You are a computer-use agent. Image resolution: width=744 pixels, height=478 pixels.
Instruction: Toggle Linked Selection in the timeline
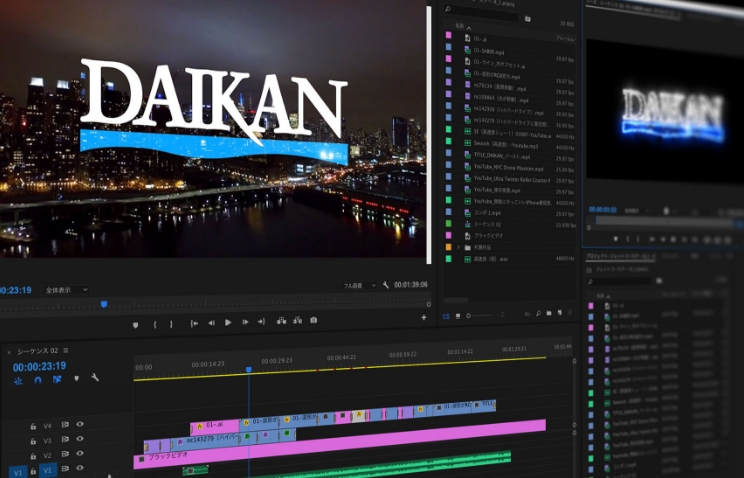point(57,379)
